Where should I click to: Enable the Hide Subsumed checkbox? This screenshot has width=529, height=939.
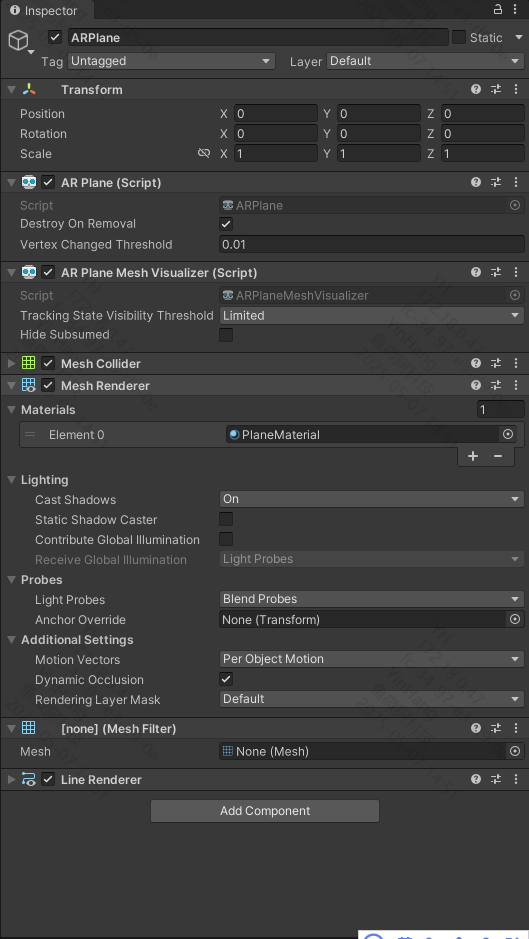pyautogui.click(x=226, y=335)
